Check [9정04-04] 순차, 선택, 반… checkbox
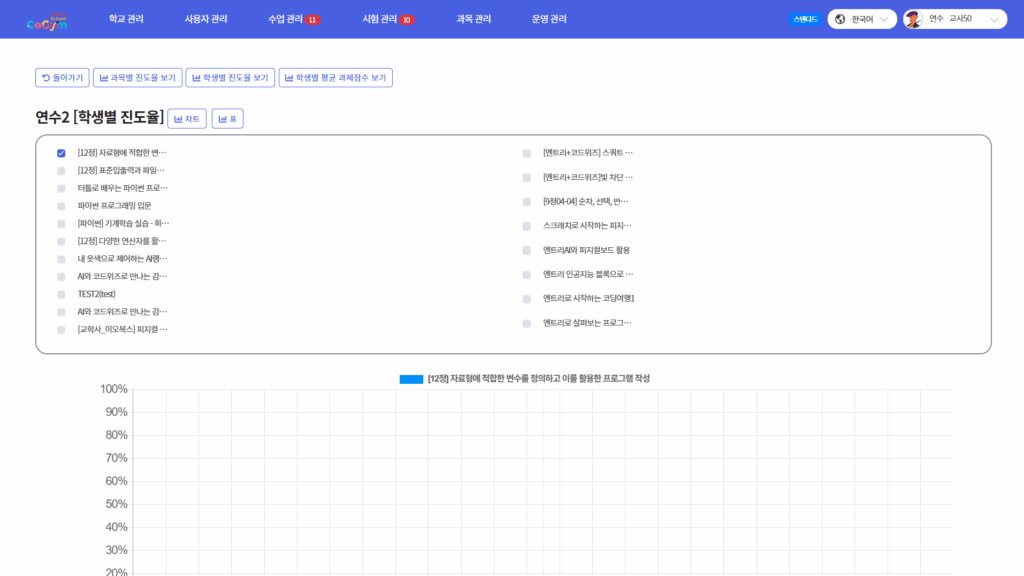The image size is (1024, 576). click(x=526, y=202)
